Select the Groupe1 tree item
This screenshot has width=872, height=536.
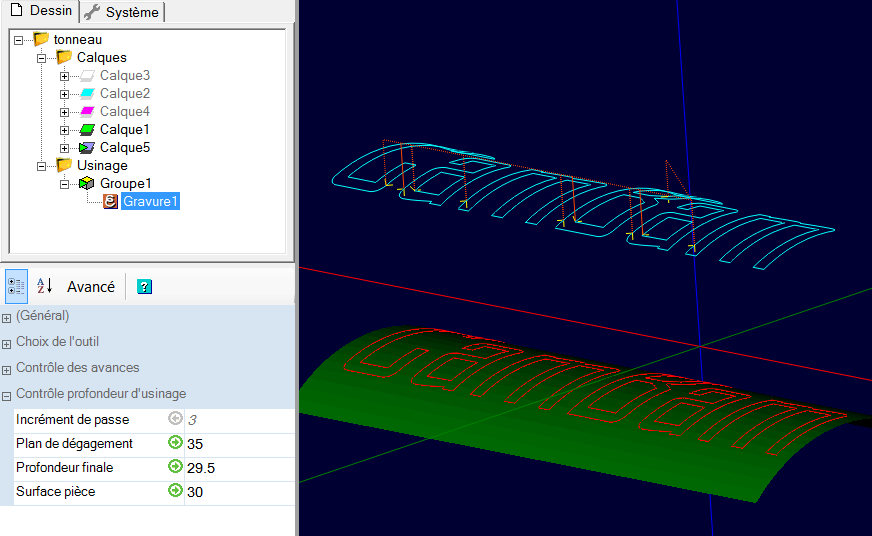126,183
